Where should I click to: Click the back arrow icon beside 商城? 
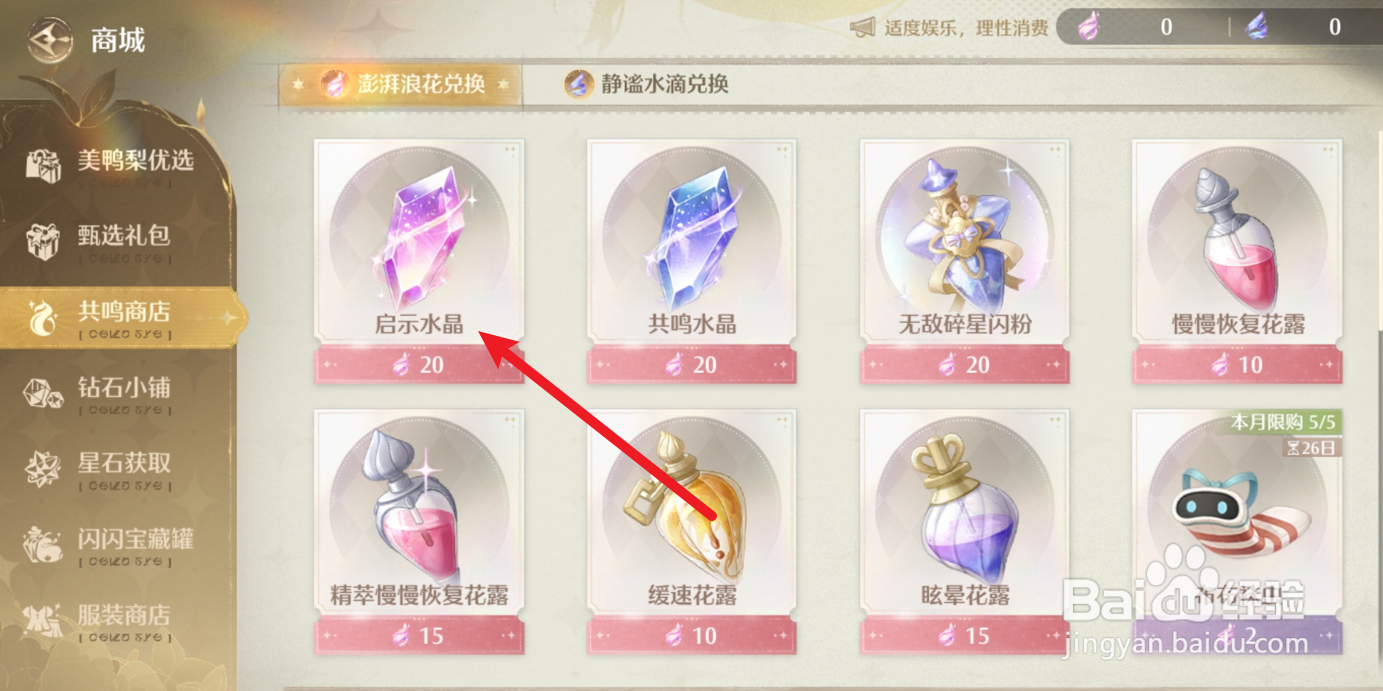tap(49, 41)
